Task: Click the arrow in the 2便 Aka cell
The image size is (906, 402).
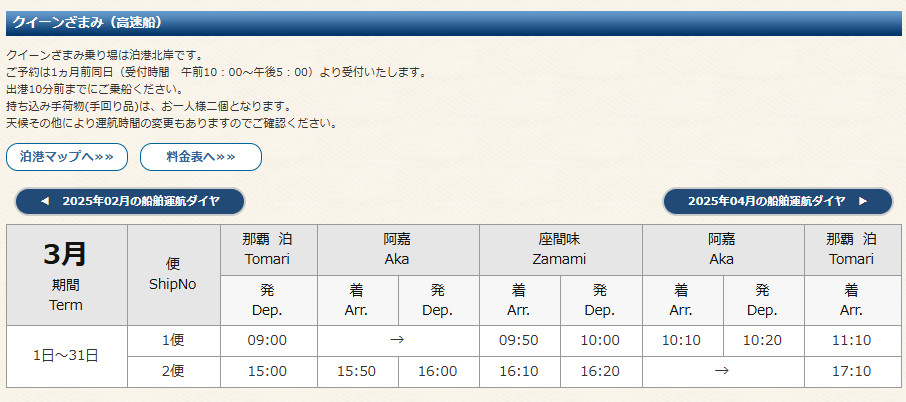Action: (x=722, y=371)
